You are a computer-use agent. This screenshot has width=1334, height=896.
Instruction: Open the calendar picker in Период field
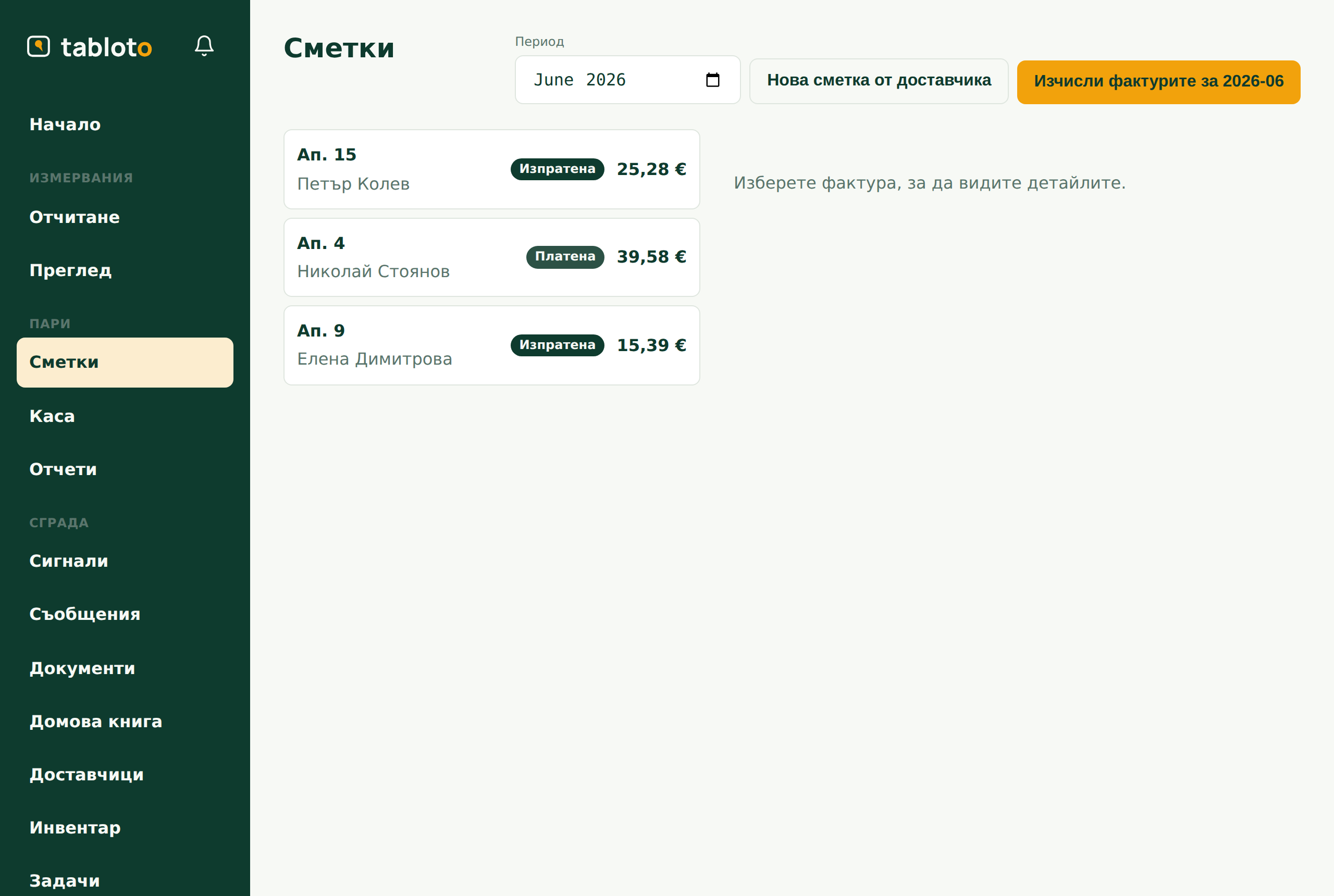pos(712,80)
